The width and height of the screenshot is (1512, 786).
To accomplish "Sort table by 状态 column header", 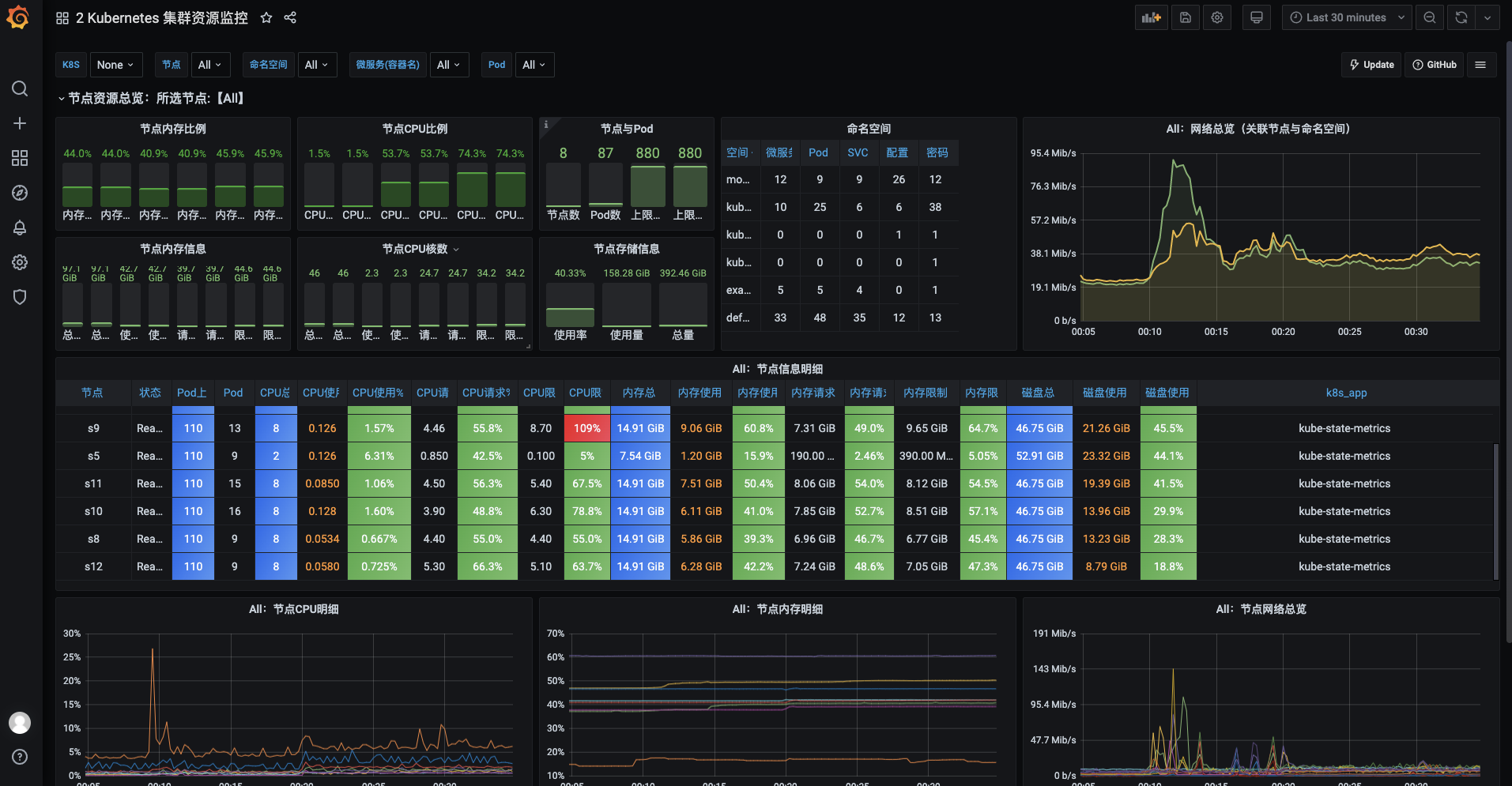I will 150,393.
